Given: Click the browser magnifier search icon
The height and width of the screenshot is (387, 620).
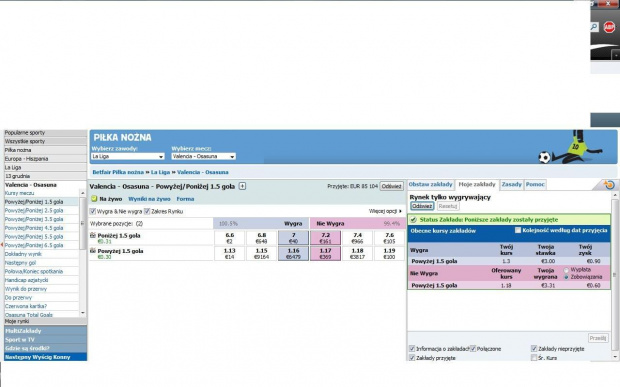Looking at the screenshot, I should click(594, 27).
